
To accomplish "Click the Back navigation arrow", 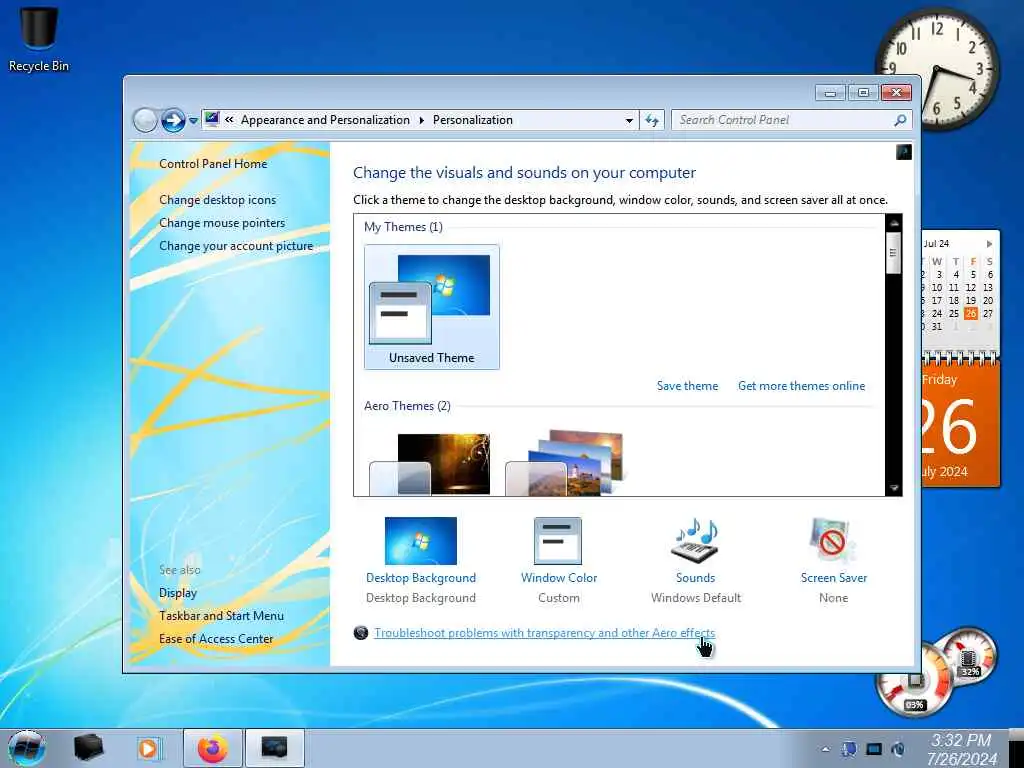I will (x=145, y=120).
